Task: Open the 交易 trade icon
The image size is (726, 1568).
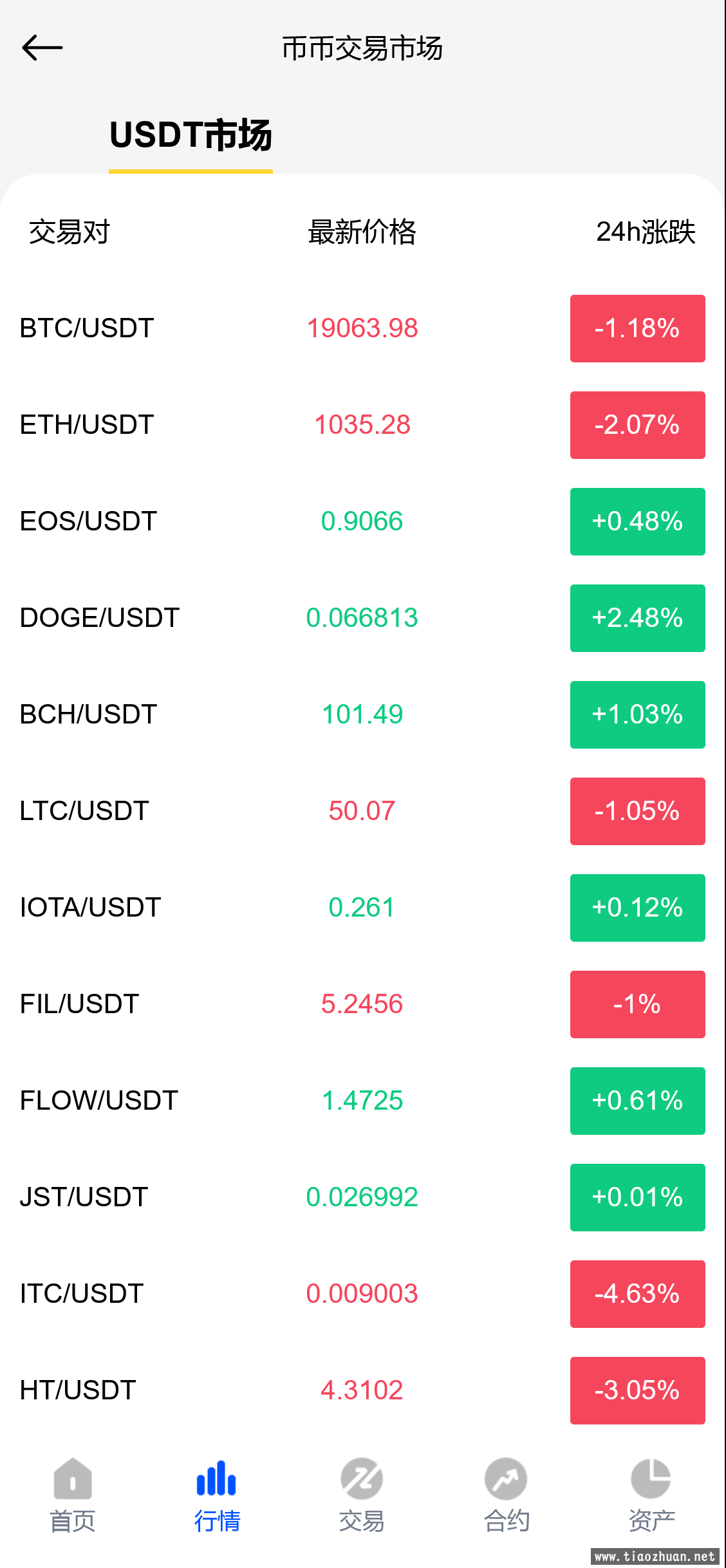Action: point(362,1479)
